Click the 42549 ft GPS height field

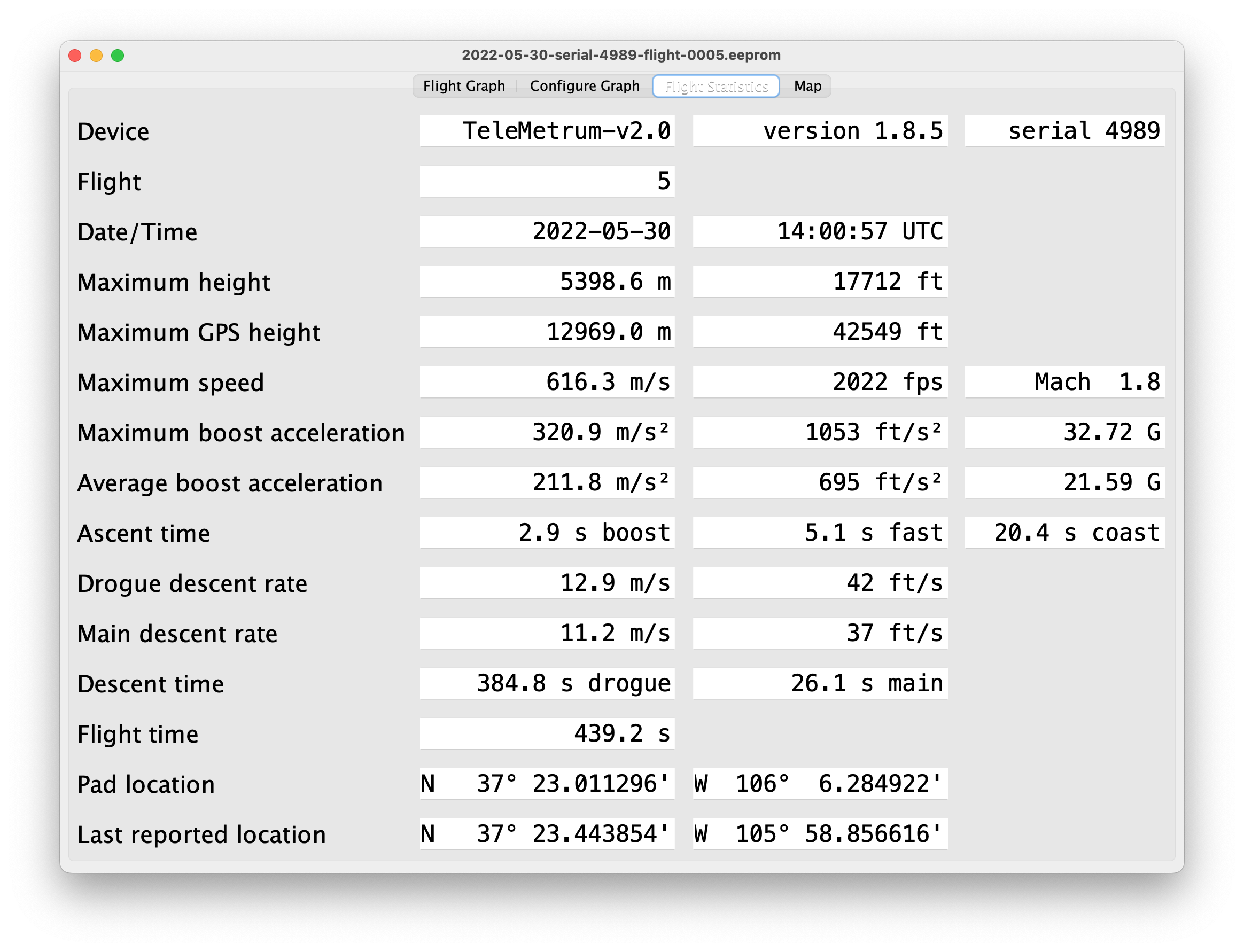coord(820,332)
